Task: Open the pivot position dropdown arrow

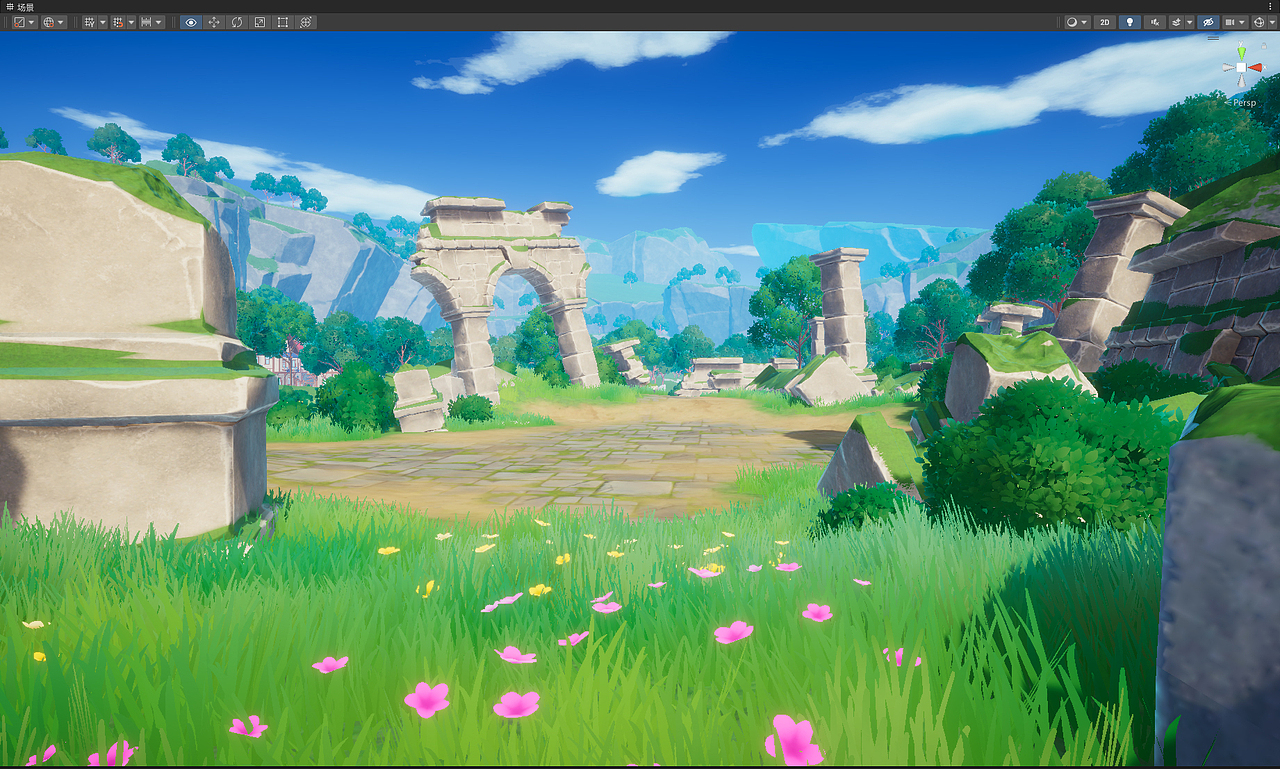Action: [31, 22]
